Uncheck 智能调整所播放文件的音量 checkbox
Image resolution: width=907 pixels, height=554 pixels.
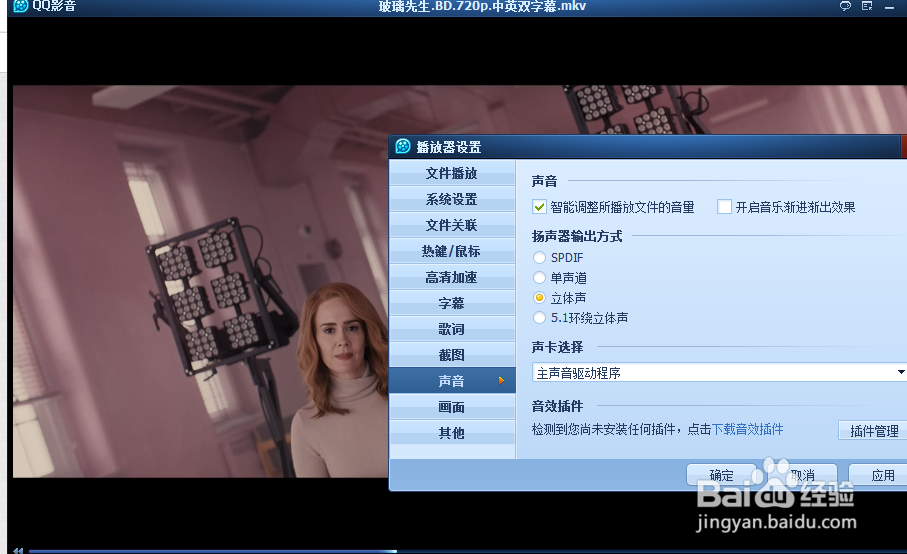[539, 207]
